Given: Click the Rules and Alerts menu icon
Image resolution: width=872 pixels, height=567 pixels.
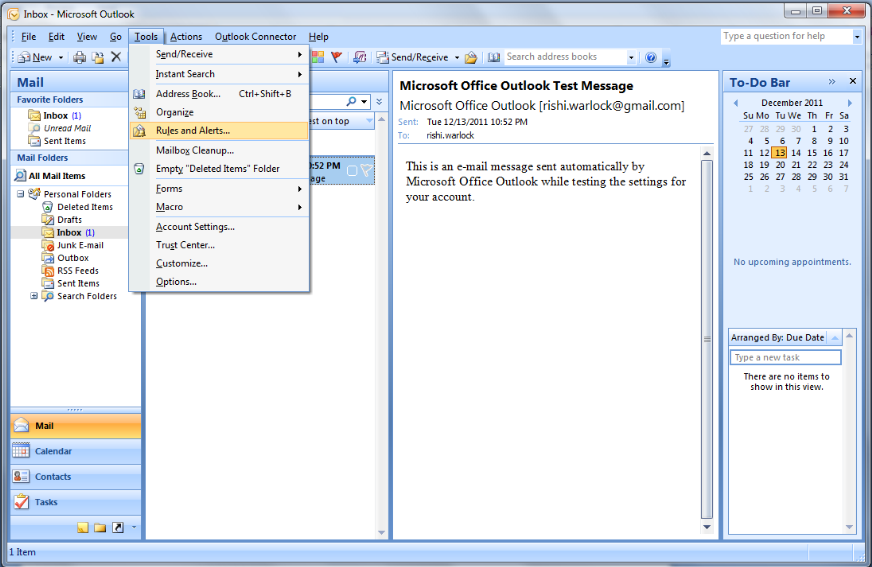Looking at the screenshot, I should [139, 131].
